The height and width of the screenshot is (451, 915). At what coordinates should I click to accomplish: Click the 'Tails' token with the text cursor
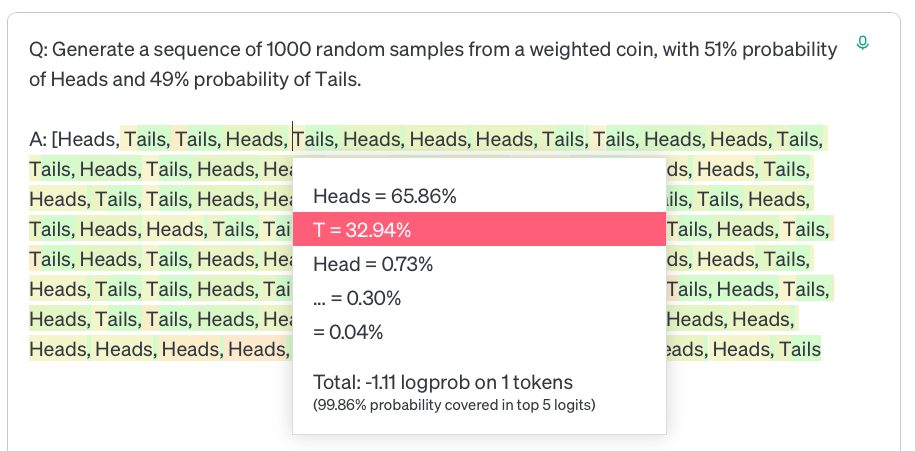tap(315, 139)
